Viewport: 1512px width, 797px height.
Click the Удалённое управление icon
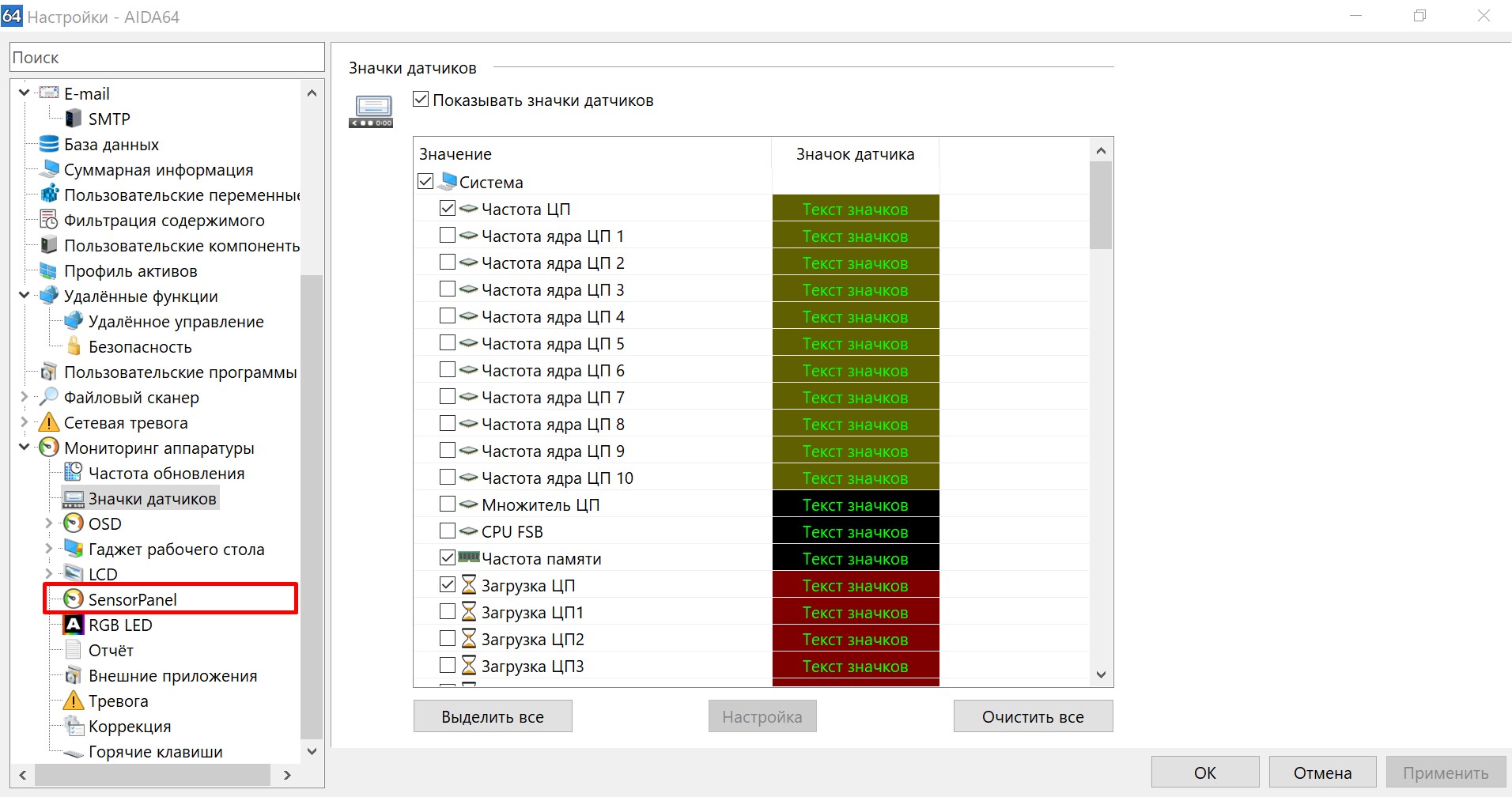74,321
